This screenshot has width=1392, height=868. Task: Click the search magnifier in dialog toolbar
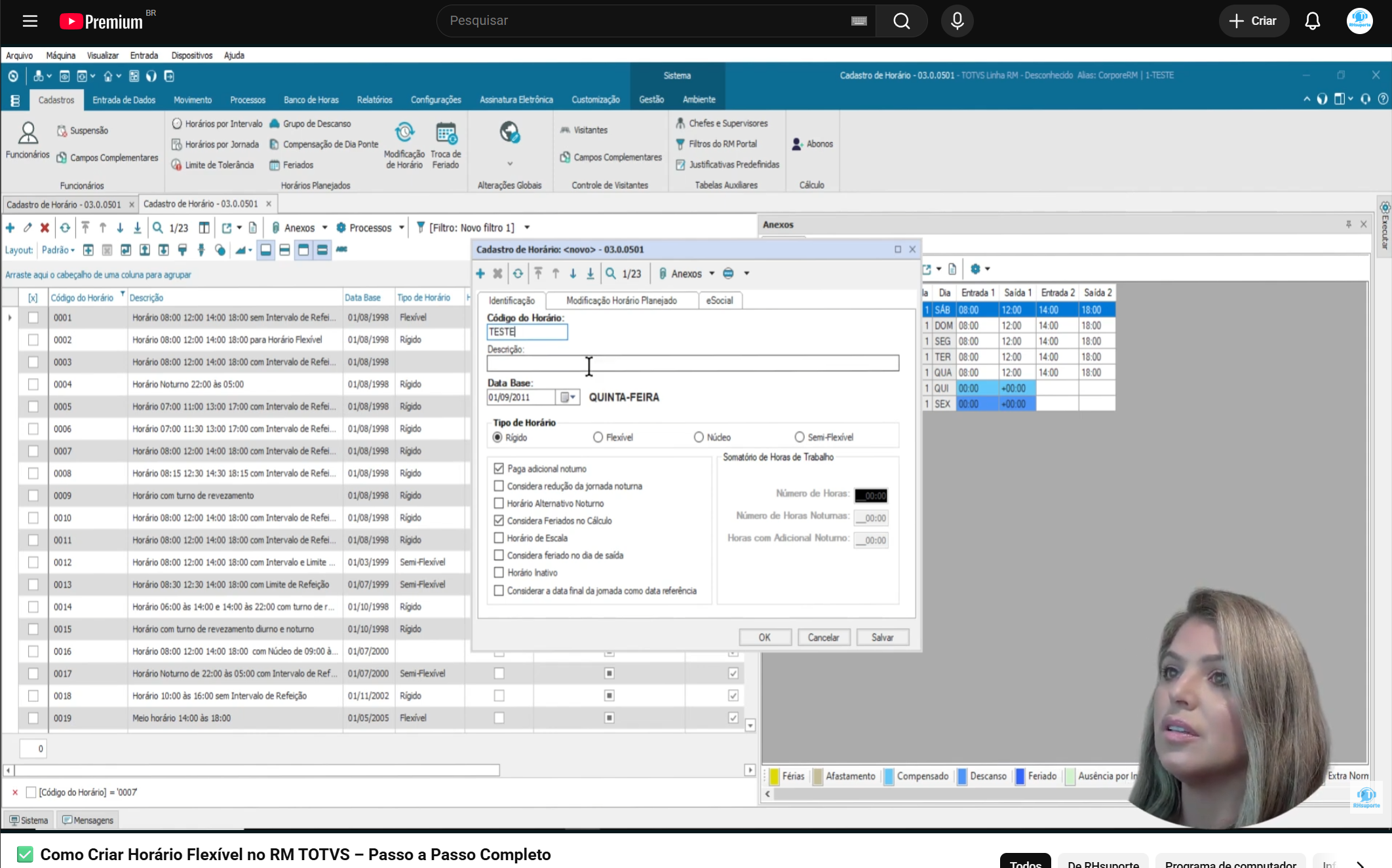[611, 274]
